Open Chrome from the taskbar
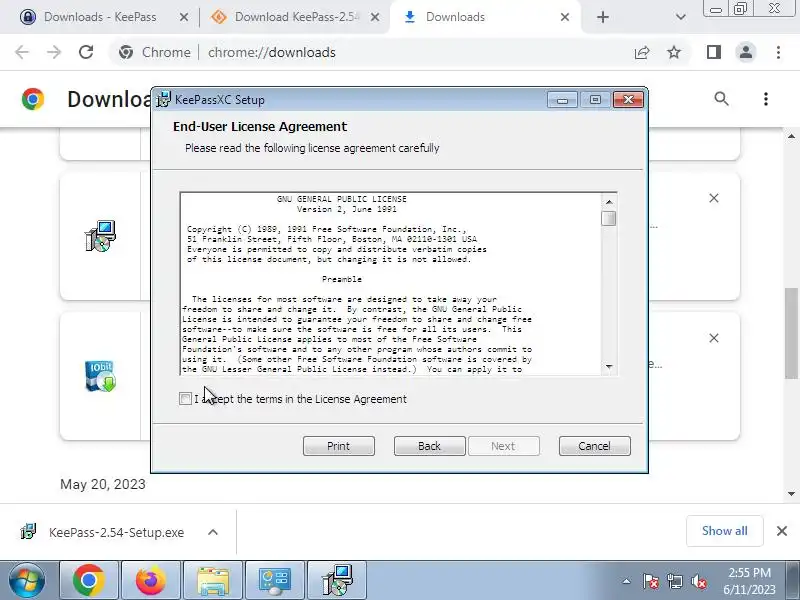The image size is (800, 600). click(89, 580)
